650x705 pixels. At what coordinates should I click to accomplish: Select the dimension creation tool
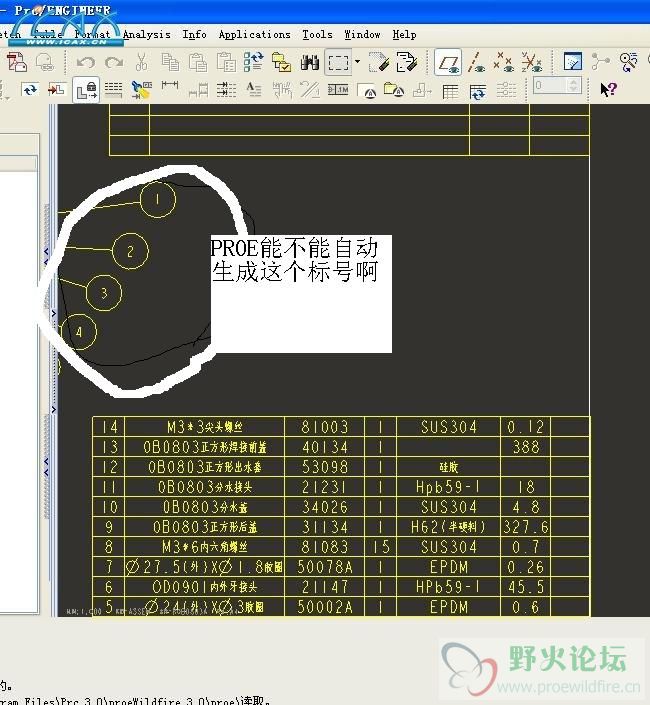[169, 85]
